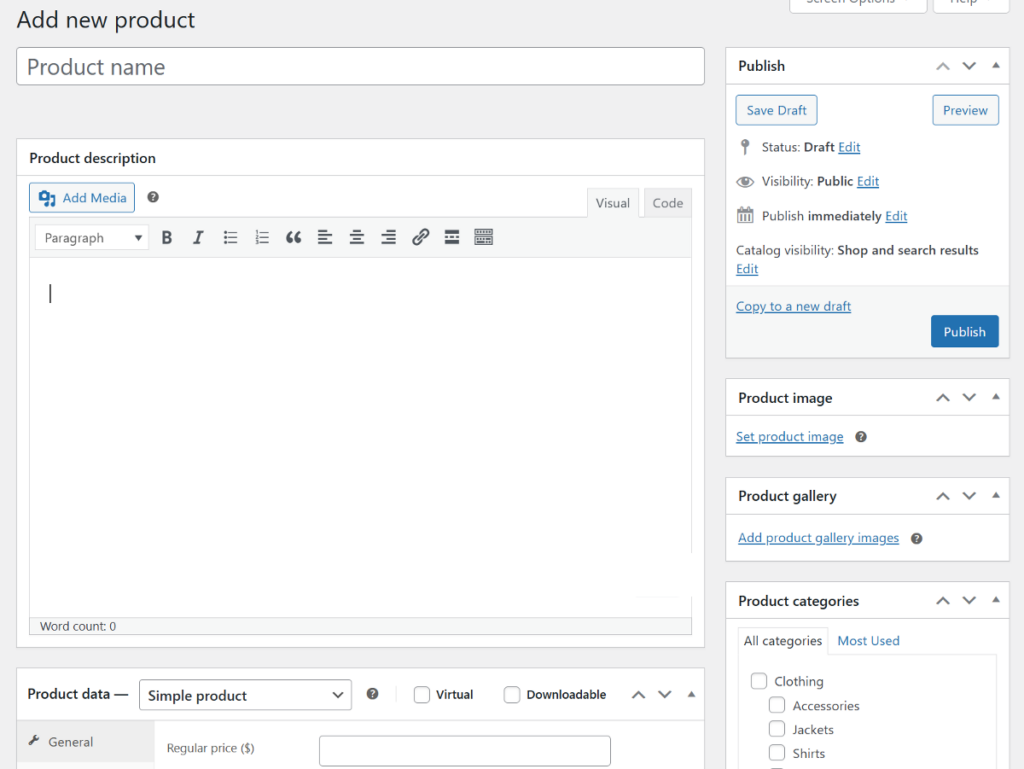1024x769 pixels.
Task: Enable the Virtual product checkbox
Action: click(x=421, y=694)
